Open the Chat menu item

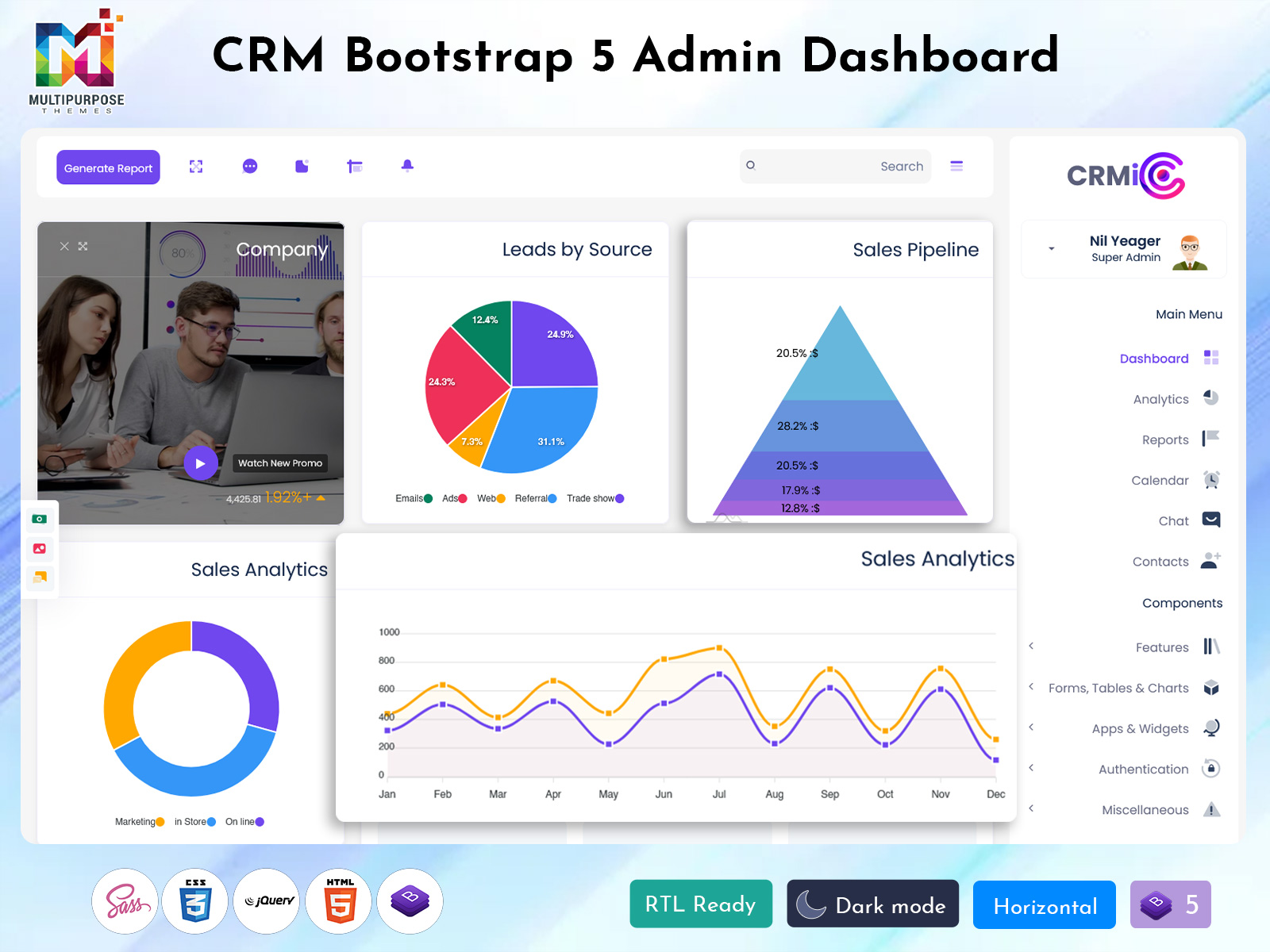tap(1173, 521)
